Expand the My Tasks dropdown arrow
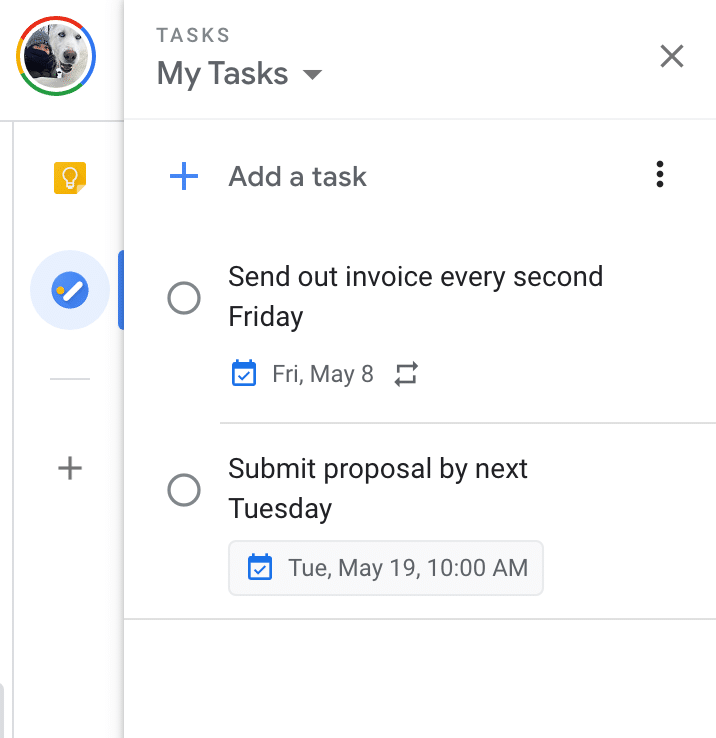The image size is (716, 738). pos(312,75)
